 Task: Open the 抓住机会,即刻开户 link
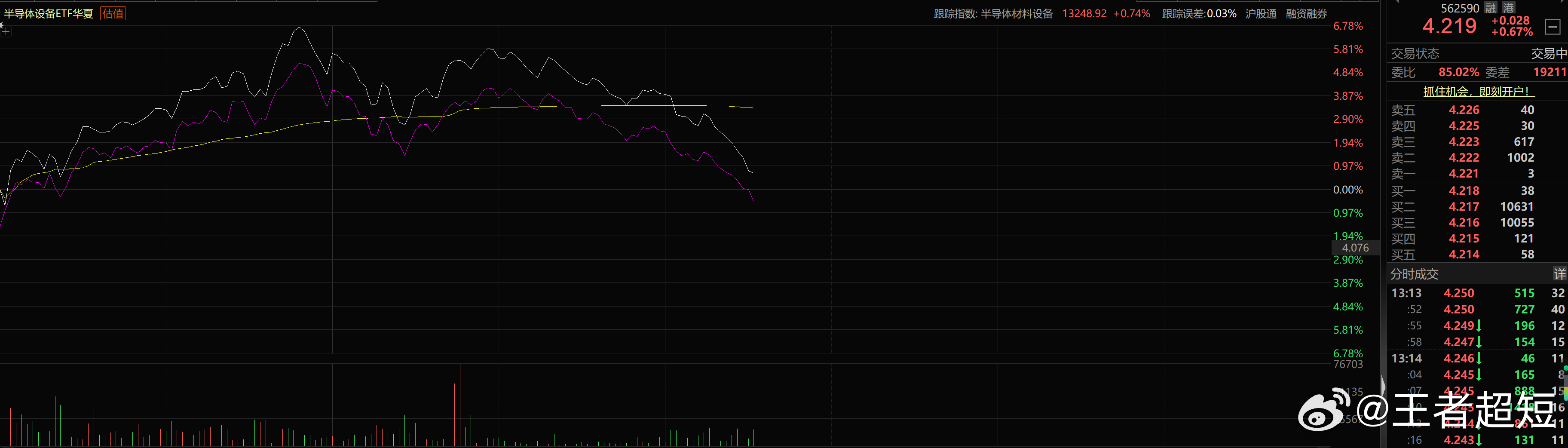point(1479,91)
